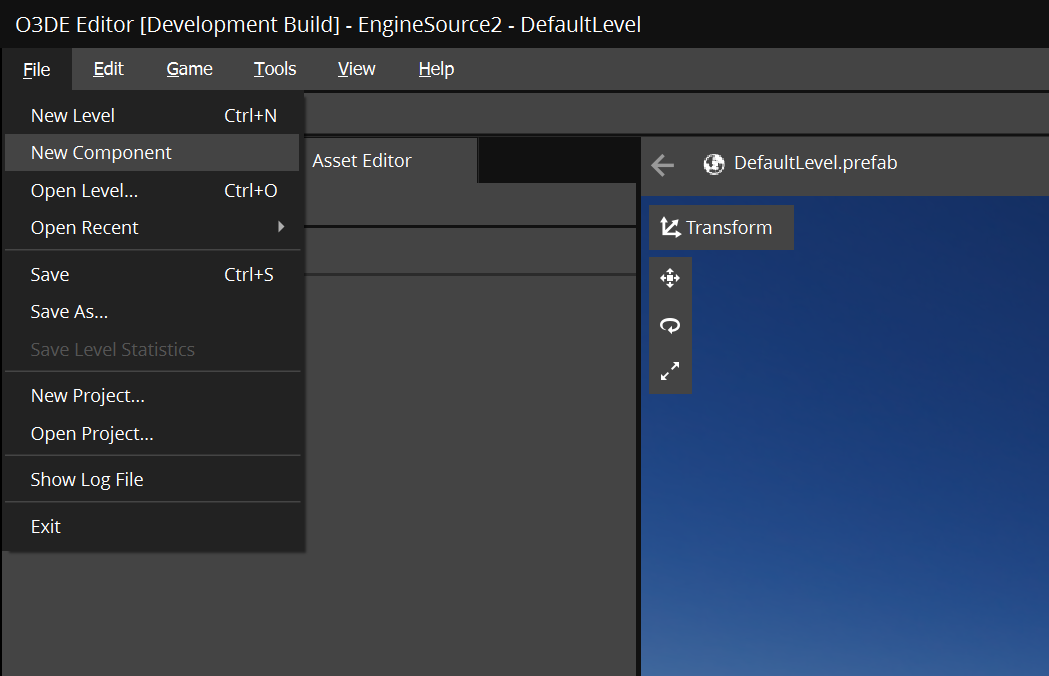Screen dimensions: 1049x676
Task: Click the back arrow beside DefaultLevel.prefab
Action: pyautogui.click(x=662, y=165)
